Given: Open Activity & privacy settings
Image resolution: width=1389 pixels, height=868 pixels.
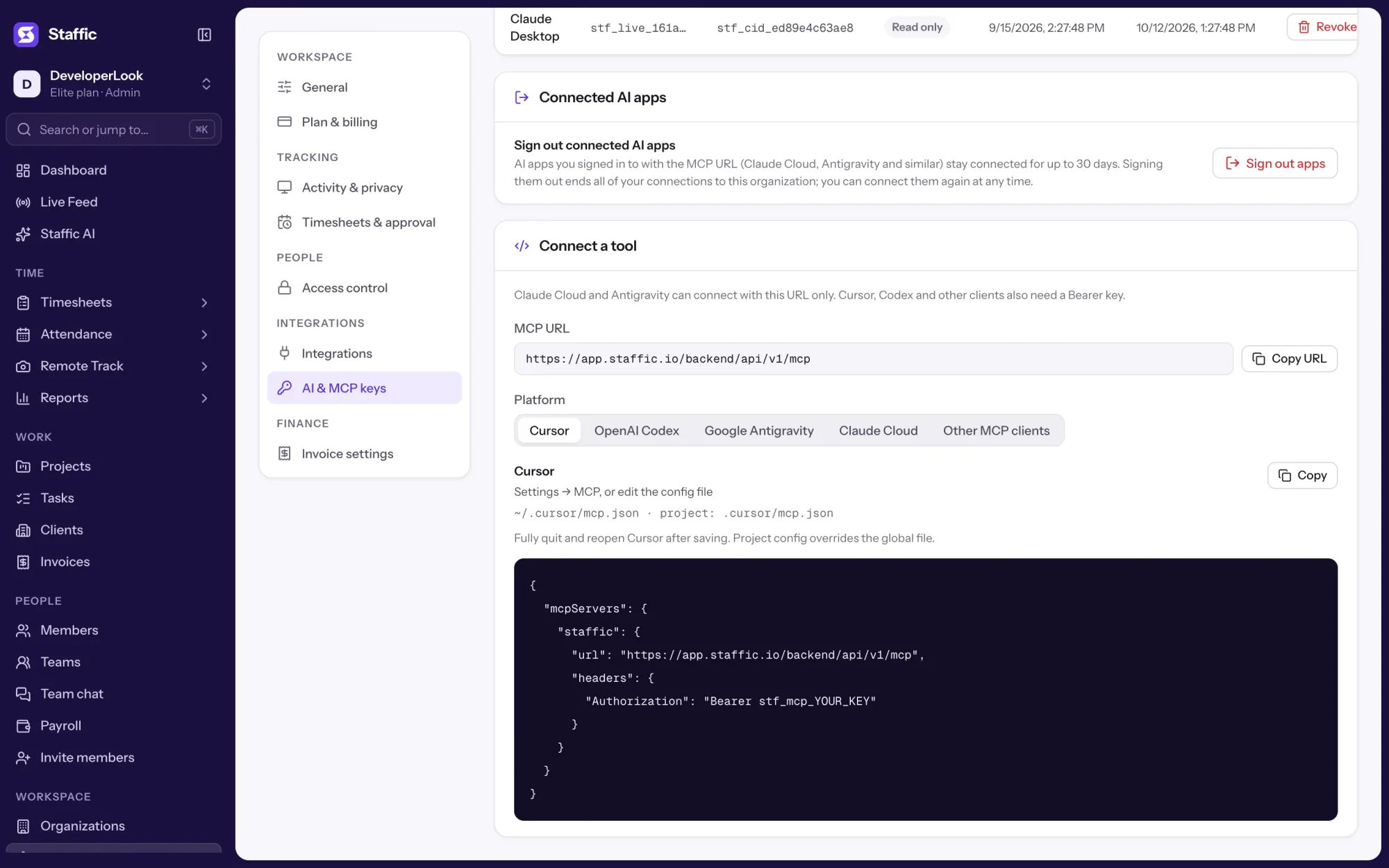Looking at the screenshot, I should click(364, 187).
